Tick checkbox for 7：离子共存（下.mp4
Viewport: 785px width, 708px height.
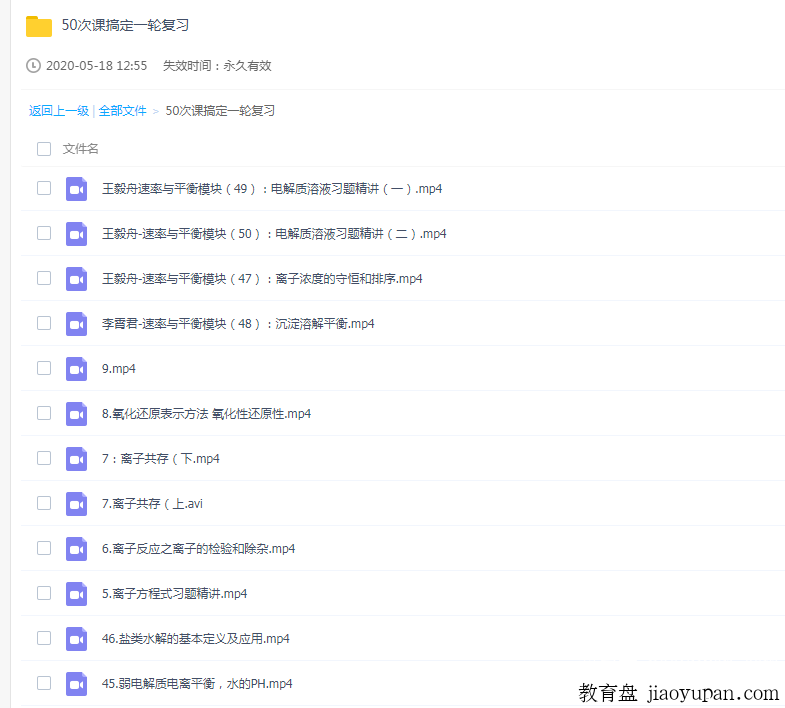click(44, 458)
